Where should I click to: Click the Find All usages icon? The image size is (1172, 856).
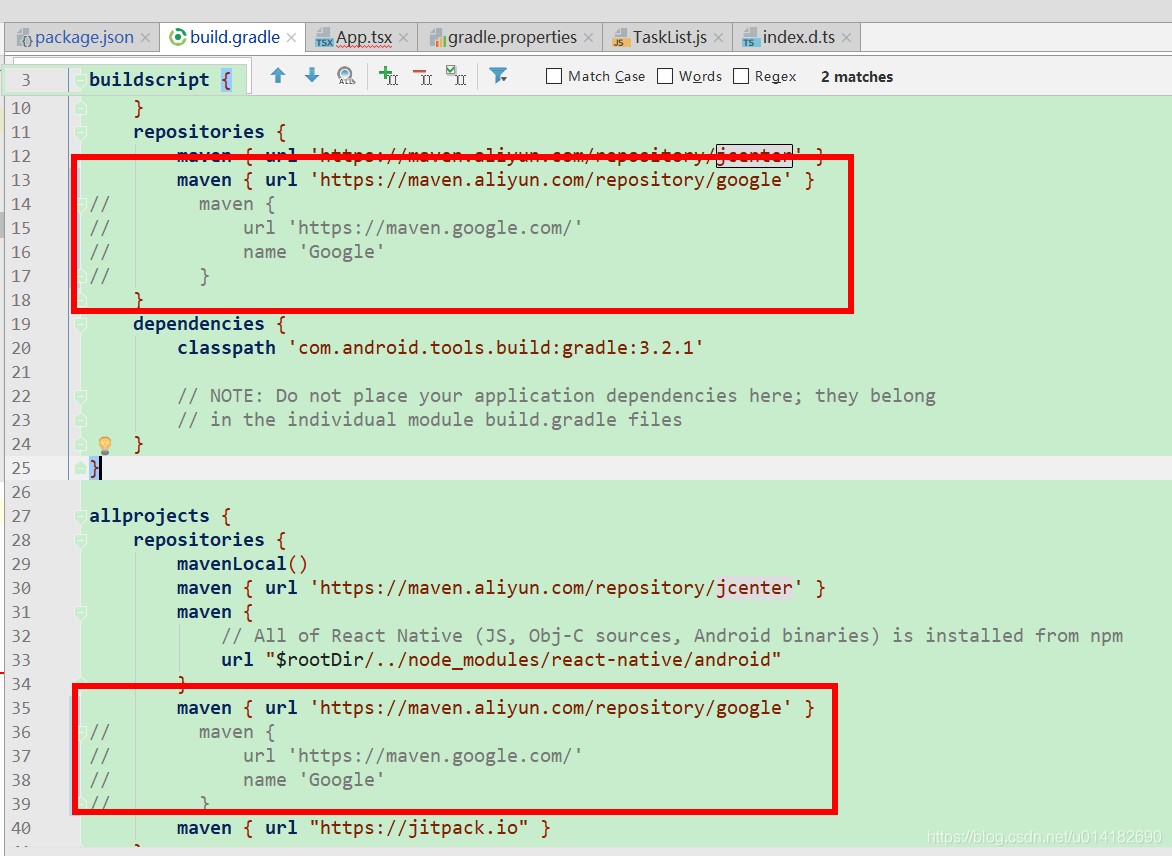tap(346, 76)
